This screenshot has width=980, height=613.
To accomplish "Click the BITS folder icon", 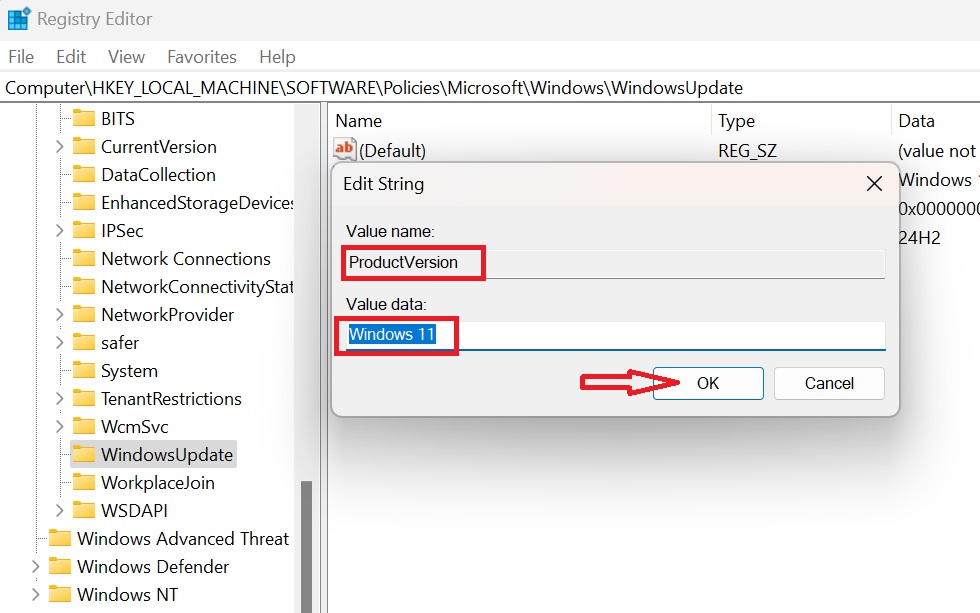I will pyautogui.click(x=84, y=118).
